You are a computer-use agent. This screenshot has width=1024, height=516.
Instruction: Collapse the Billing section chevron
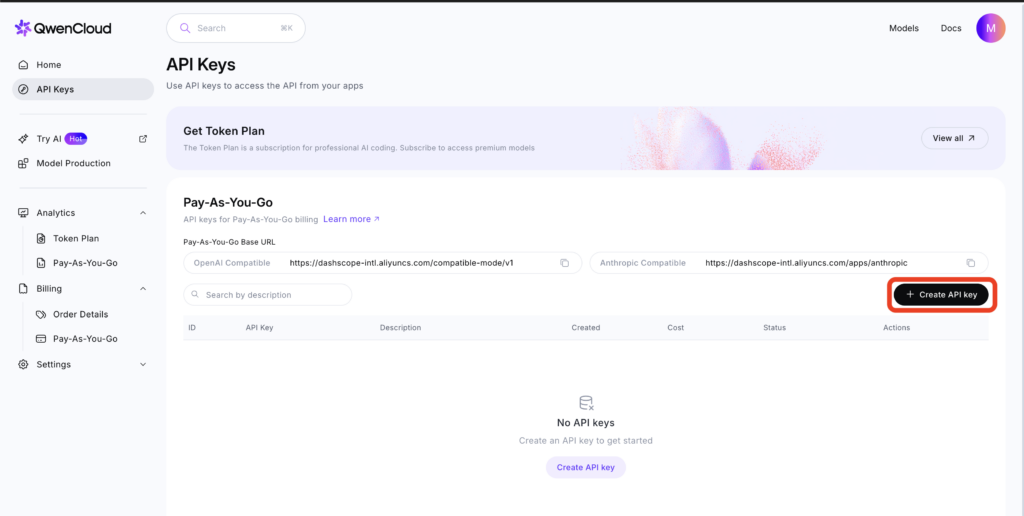click(143, 289)
